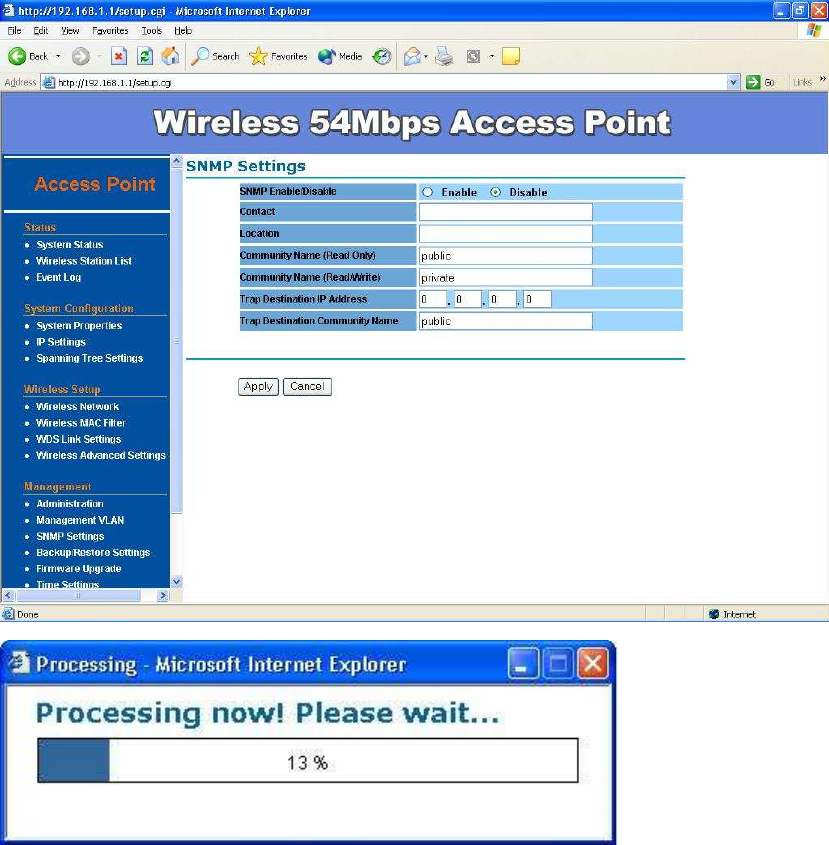
Task: Open the File menu
Action: coord(15,31)
